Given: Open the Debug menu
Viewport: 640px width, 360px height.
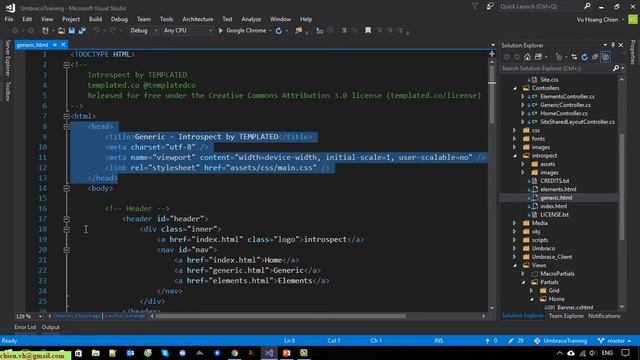Looking at the screenshot, I should (x=119, y=19).
